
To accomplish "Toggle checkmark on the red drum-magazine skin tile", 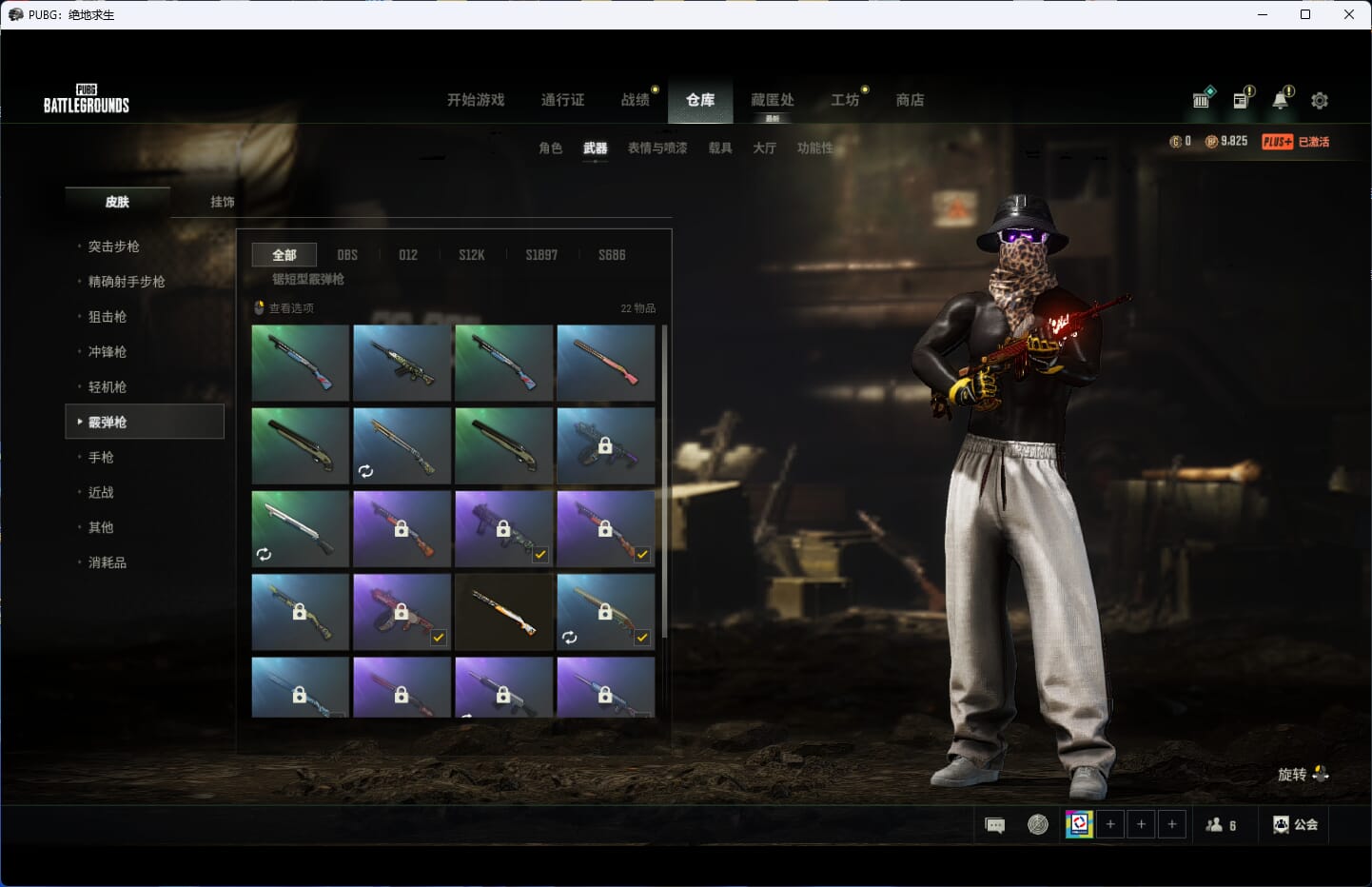I will click(x=439, y=638).
